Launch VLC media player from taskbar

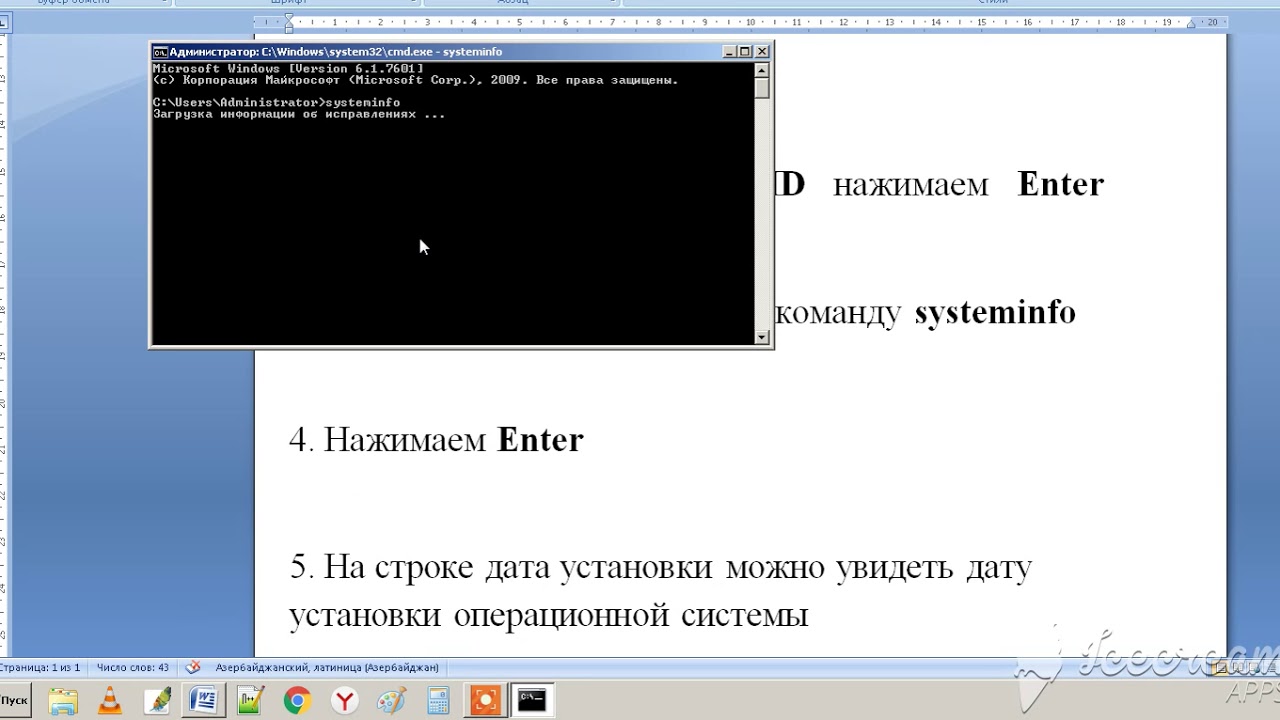pos(109,700)
